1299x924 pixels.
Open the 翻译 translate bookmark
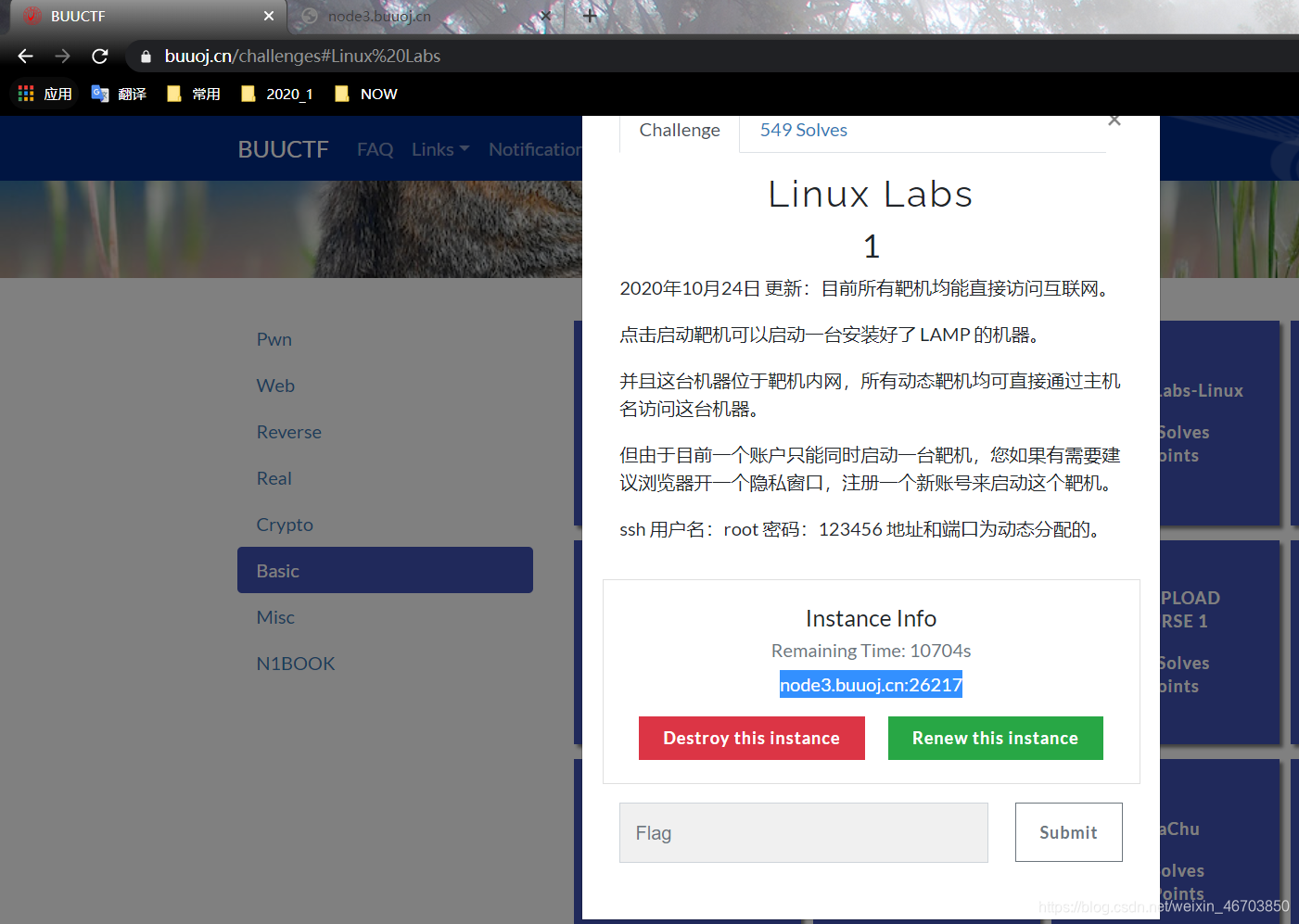[x=119, y=94]
